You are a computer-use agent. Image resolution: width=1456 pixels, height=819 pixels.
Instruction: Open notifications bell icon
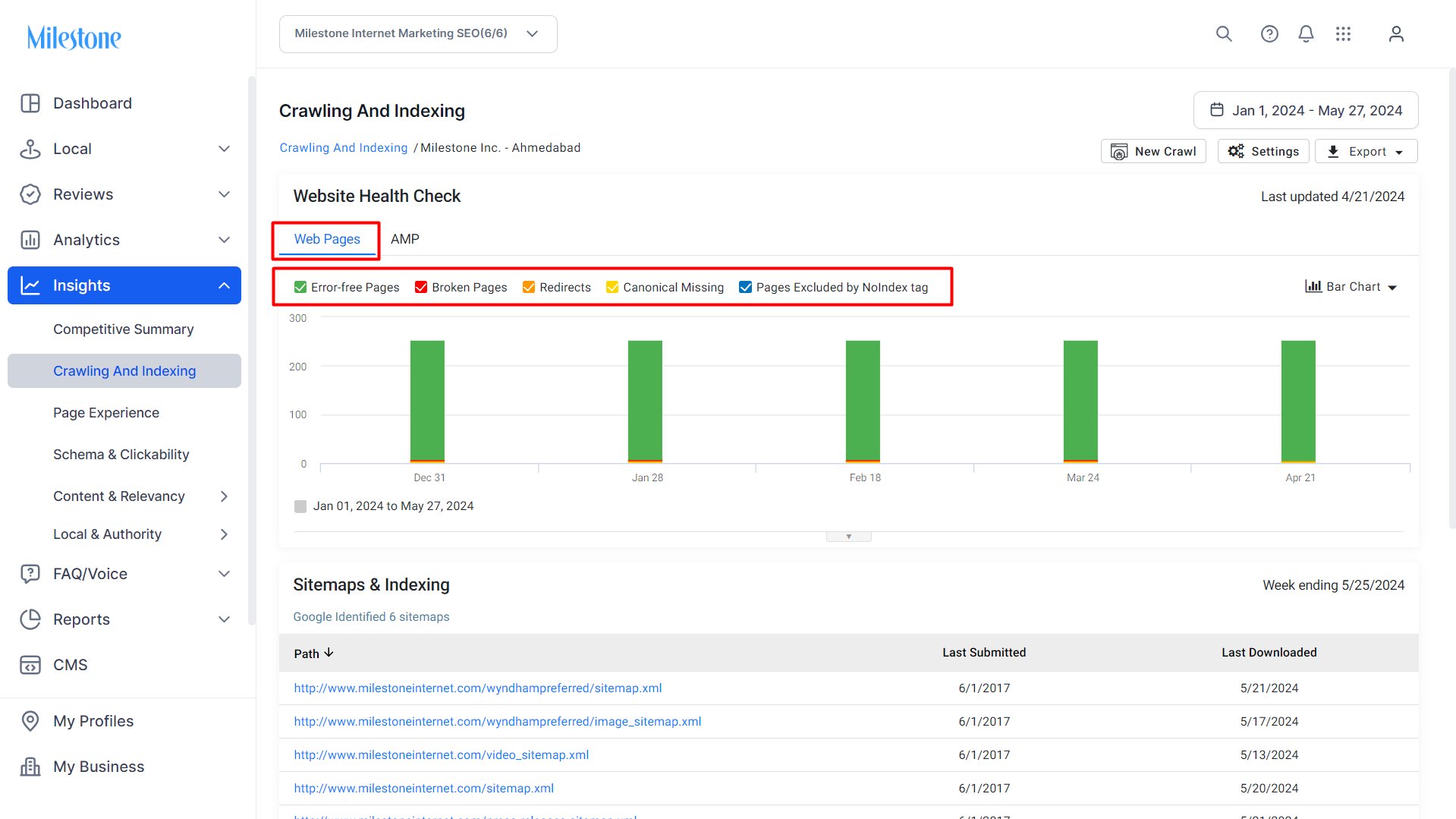pos(1306,34)
